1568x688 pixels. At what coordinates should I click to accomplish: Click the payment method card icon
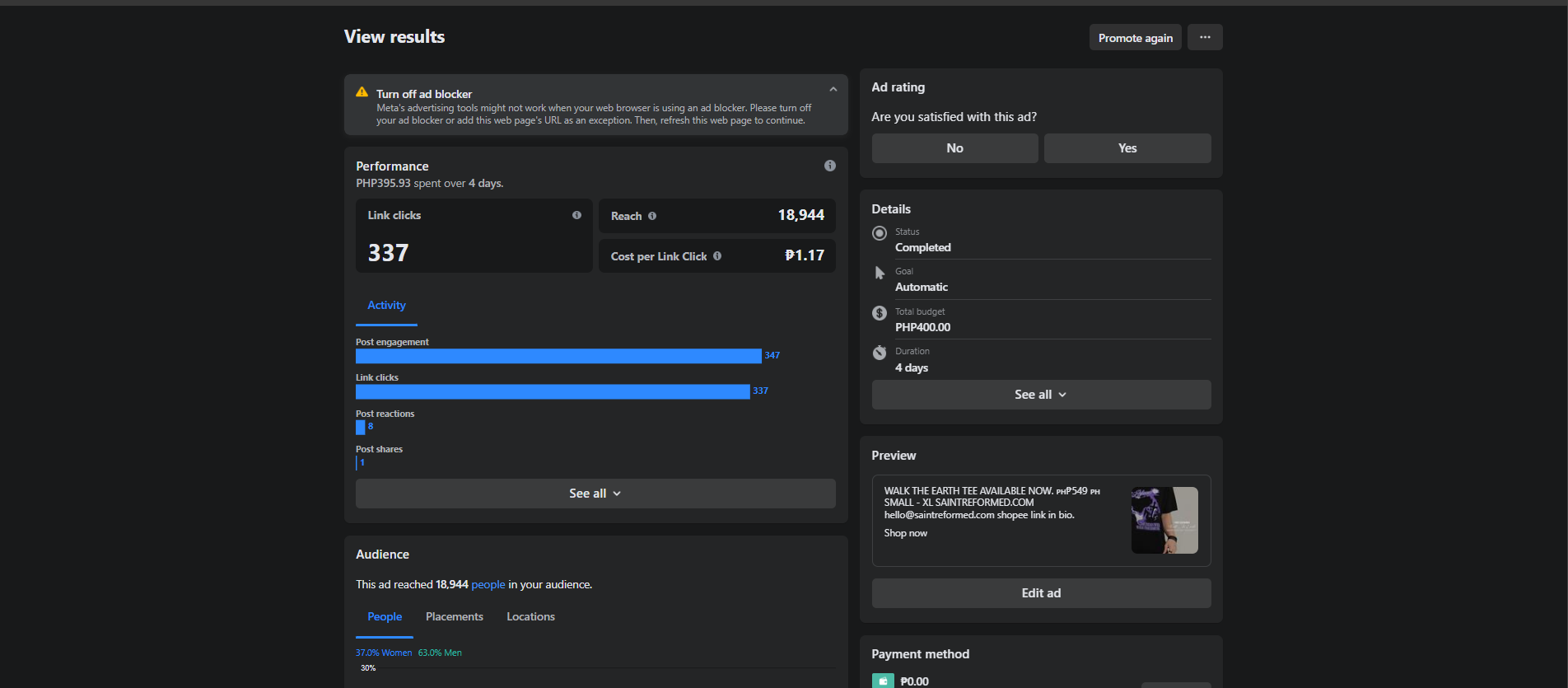[883, 681]
